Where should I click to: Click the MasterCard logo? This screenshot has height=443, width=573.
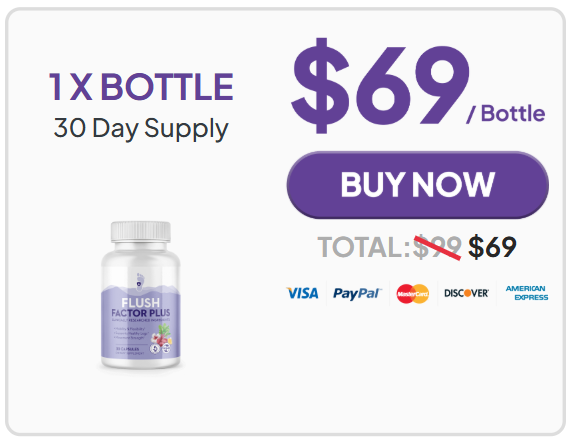click(x=413, y=294)
